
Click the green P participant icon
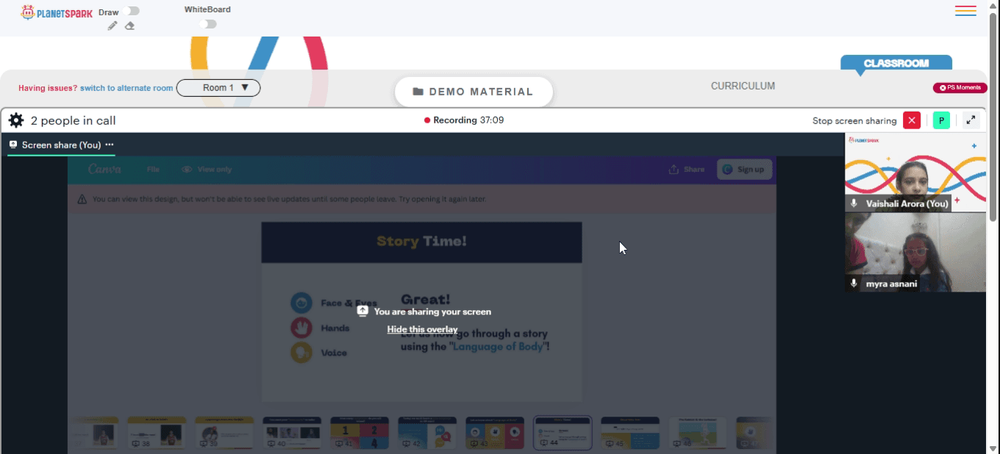pos(941,121)
